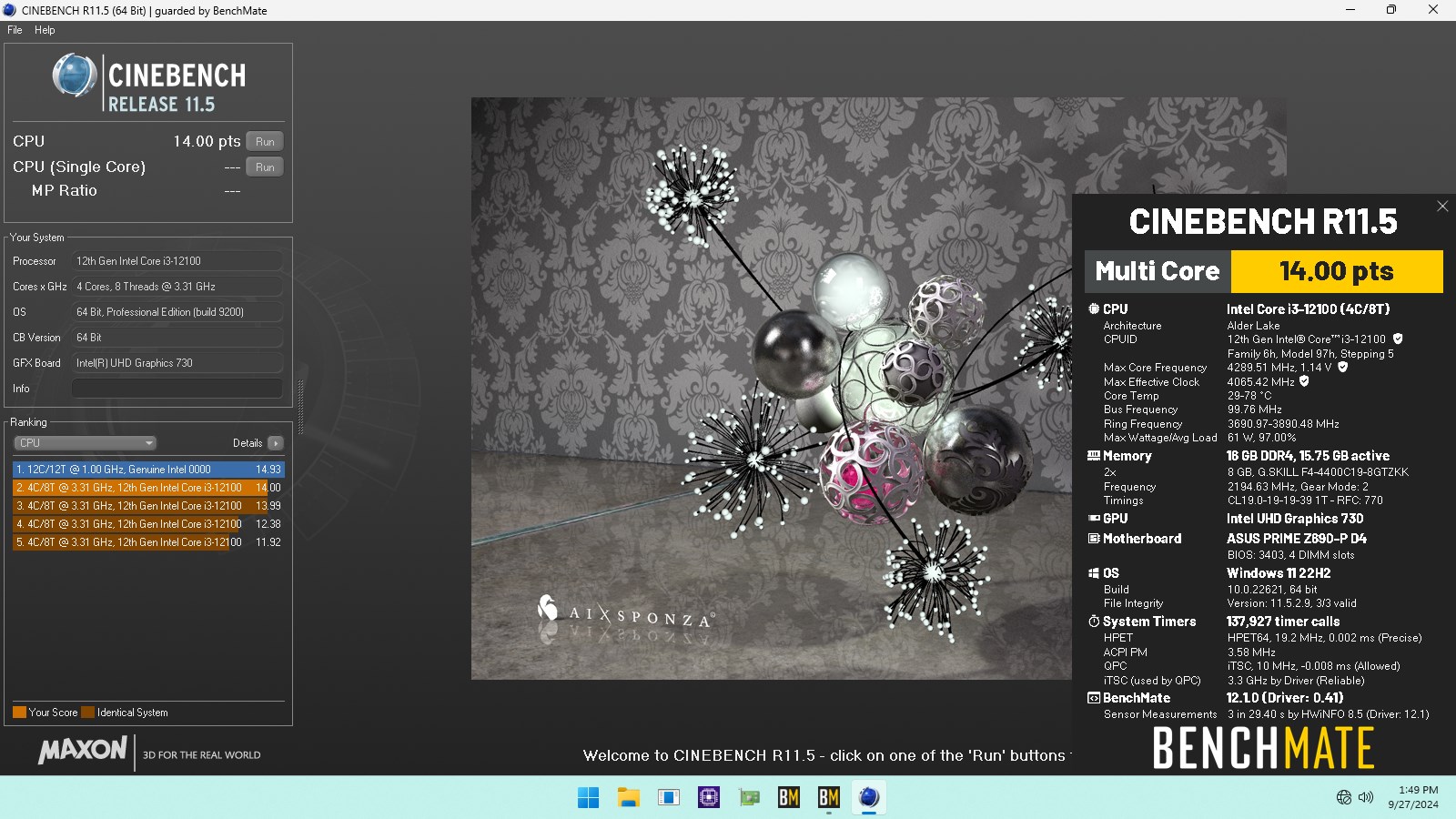
Task: Click the CPU chip icon in BenchMate panel
Action: point(1094,309)
